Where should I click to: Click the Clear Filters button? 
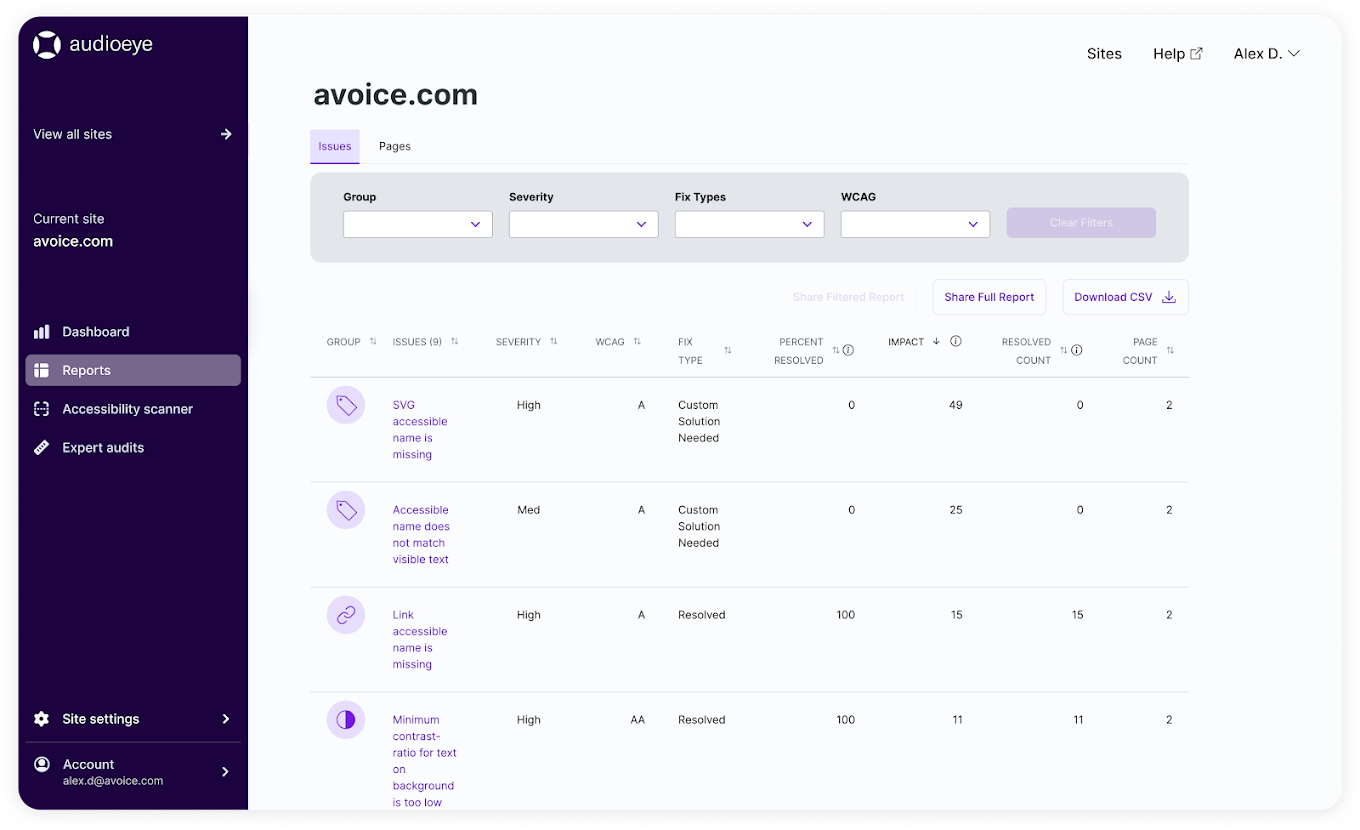(1081, 223)
